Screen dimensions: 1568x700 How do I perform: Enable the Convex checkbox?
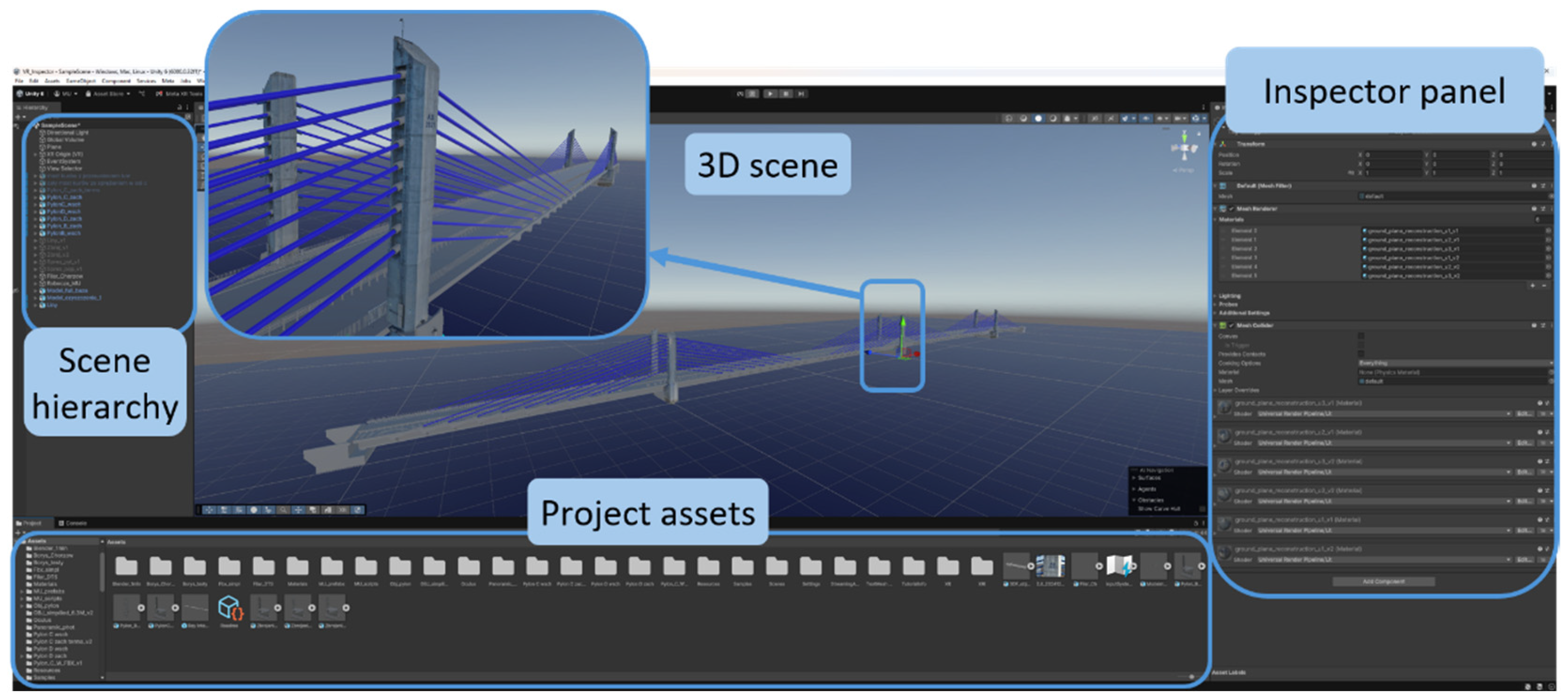[x=1361, y=336]
